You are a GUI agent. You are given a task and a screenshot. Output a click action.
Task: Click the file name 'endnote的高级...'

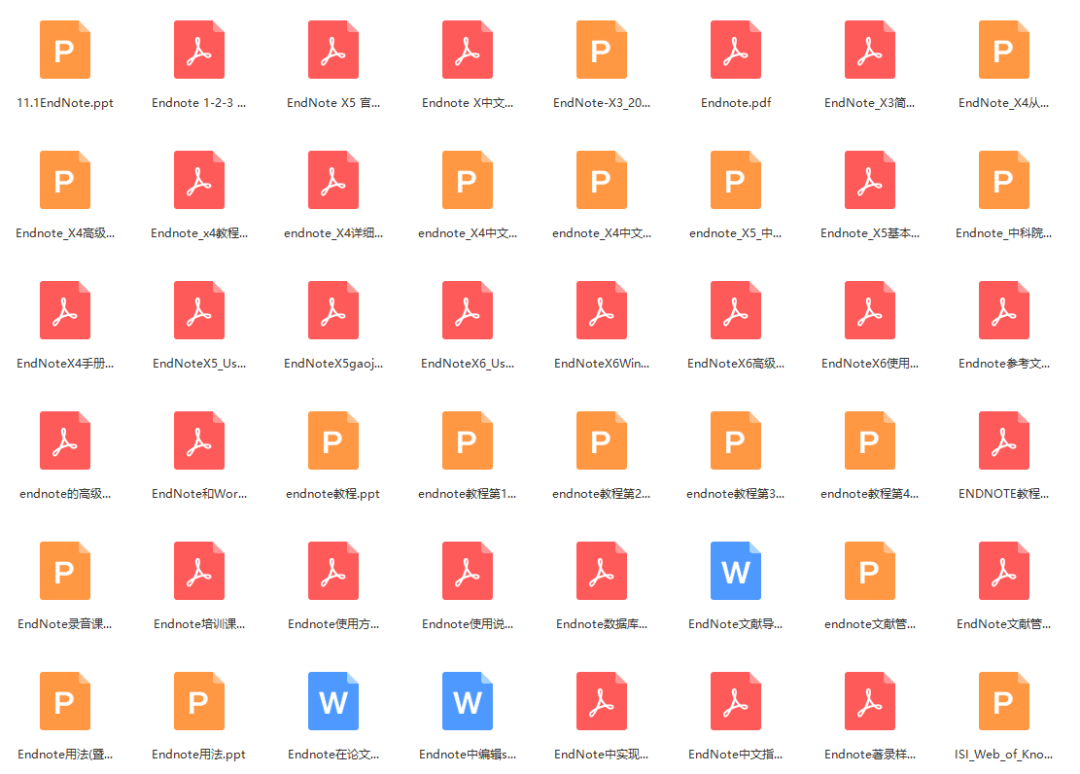[x=65, y=494]
